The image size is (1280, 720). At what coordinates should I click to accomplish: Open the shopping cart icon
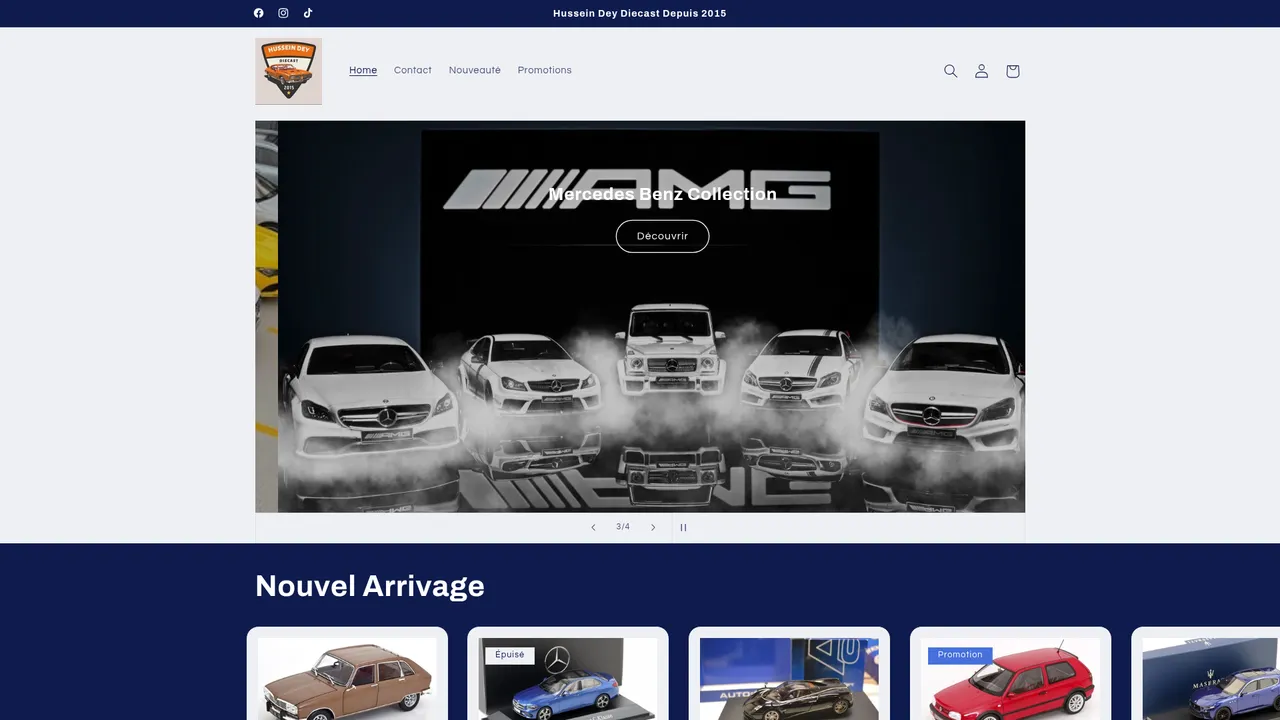point(1012,71)
